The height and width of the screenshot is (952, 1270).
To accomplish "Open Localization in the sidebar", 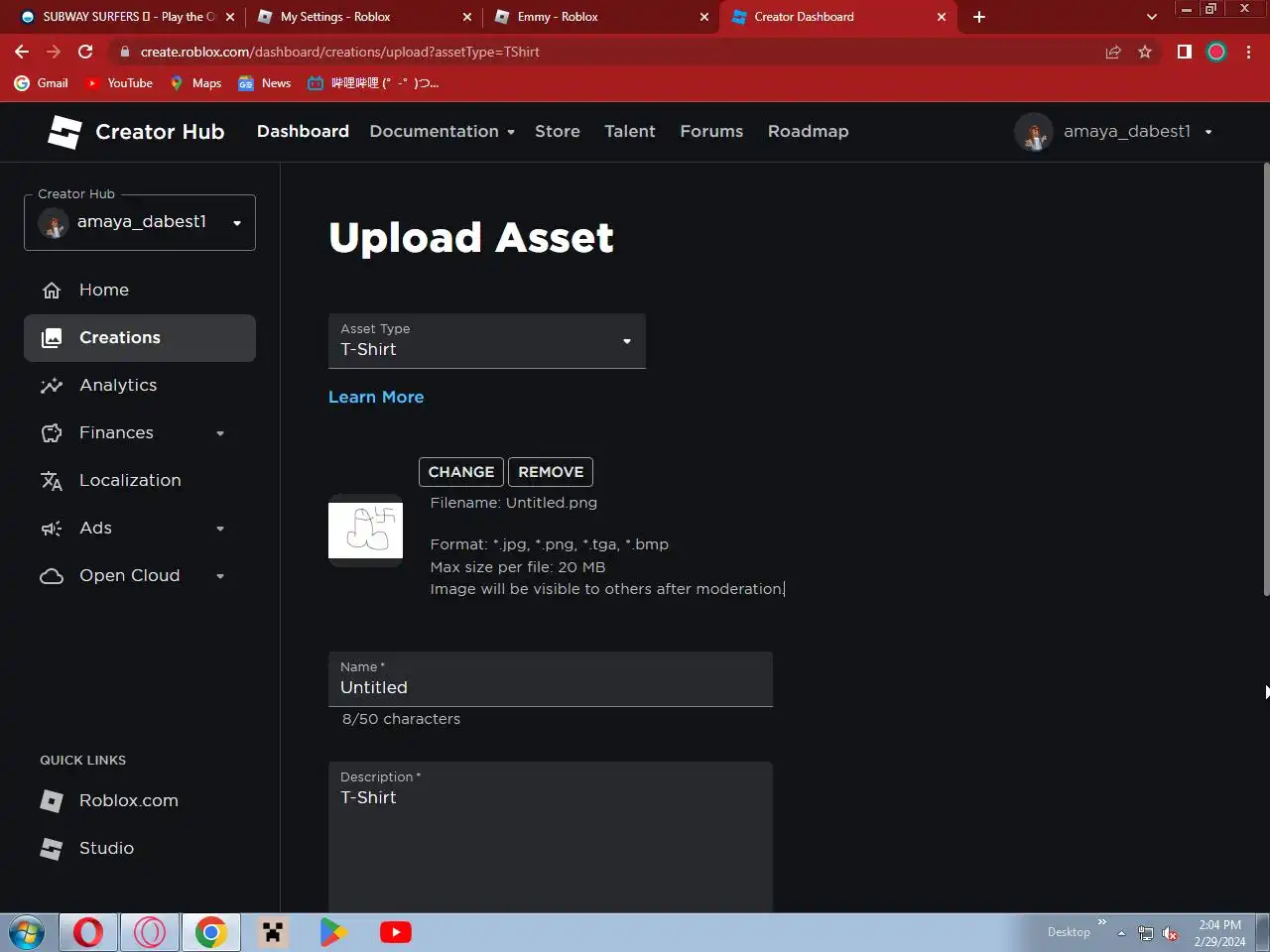I will coord(139,481).
